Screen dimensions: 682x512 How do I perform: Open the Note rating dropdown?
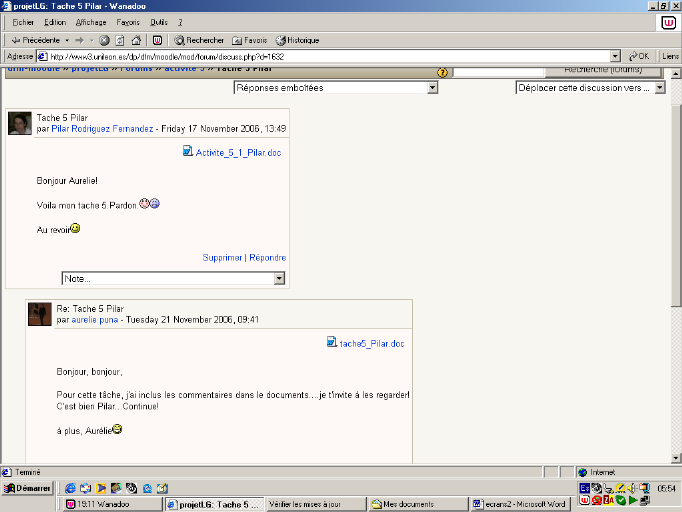pos(173,279)
